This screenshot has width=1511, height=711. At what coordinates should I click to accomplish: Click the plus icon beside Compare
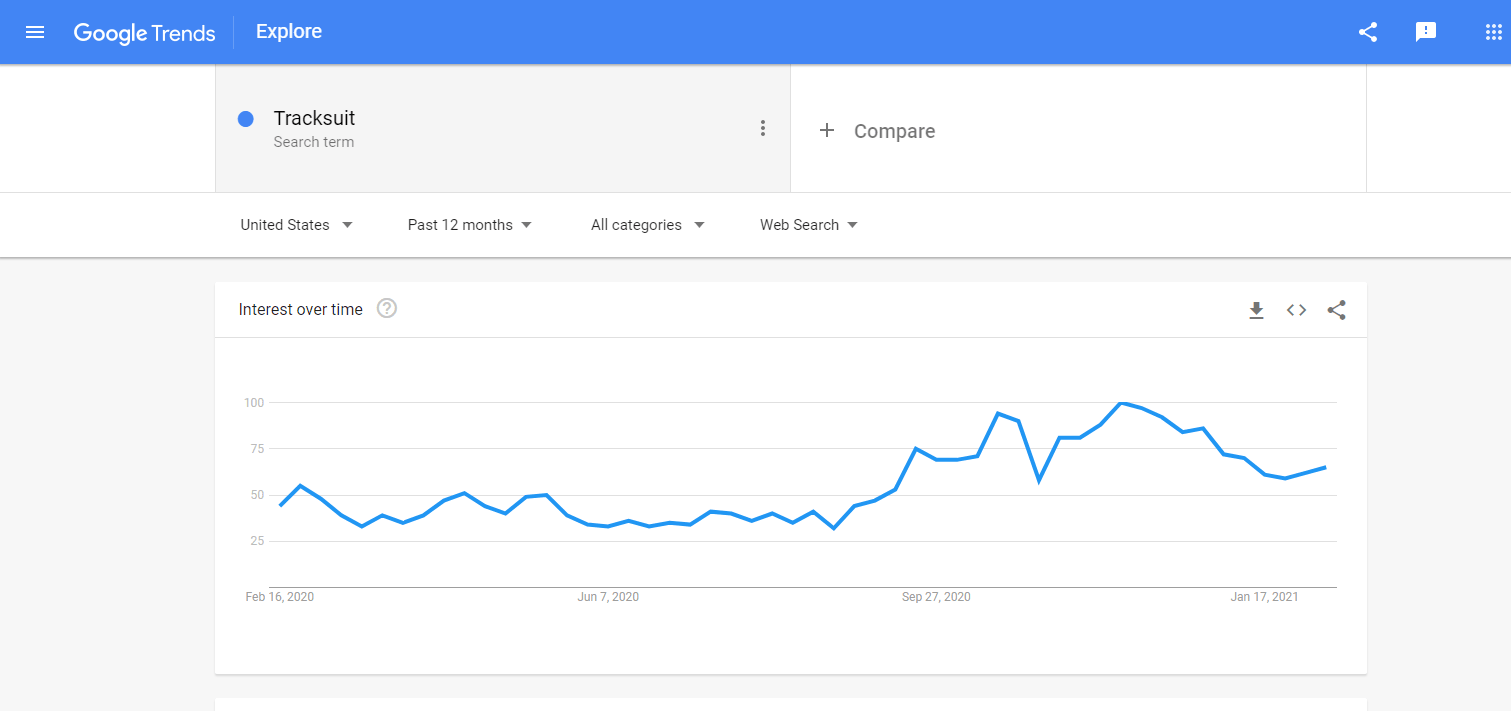tap(827, 131)
